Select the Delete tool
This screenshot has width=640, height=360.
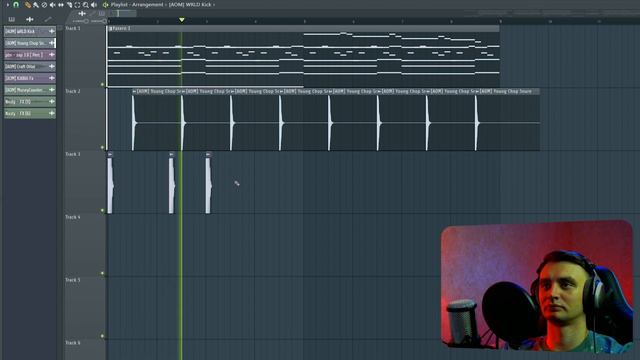(x=44, y=5)
